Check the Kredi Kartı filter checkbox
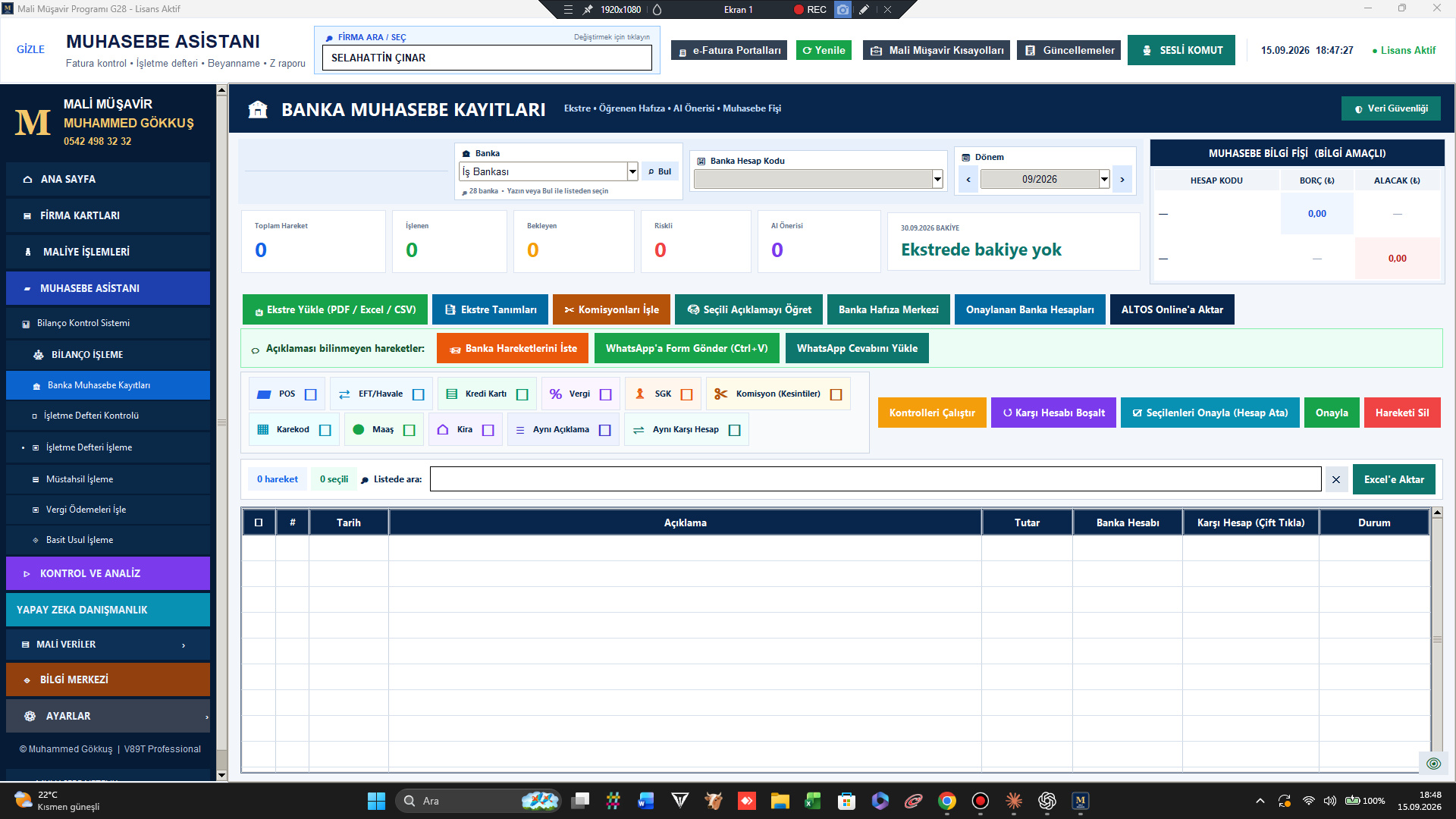This screenshot has height=819, width=1456. tap(522, 394)
